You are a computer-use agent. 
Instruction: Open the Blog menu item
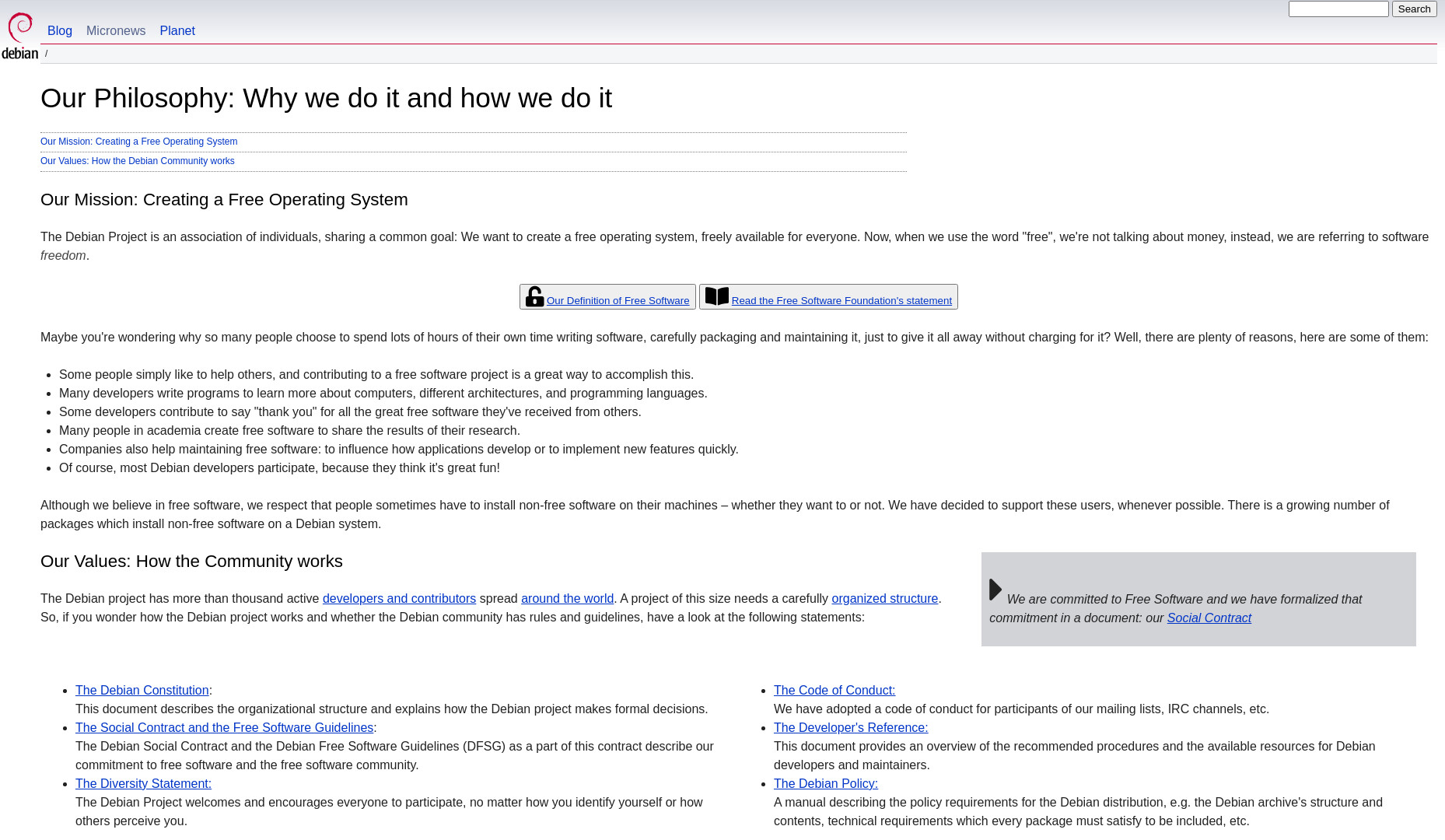click(60, 31)
